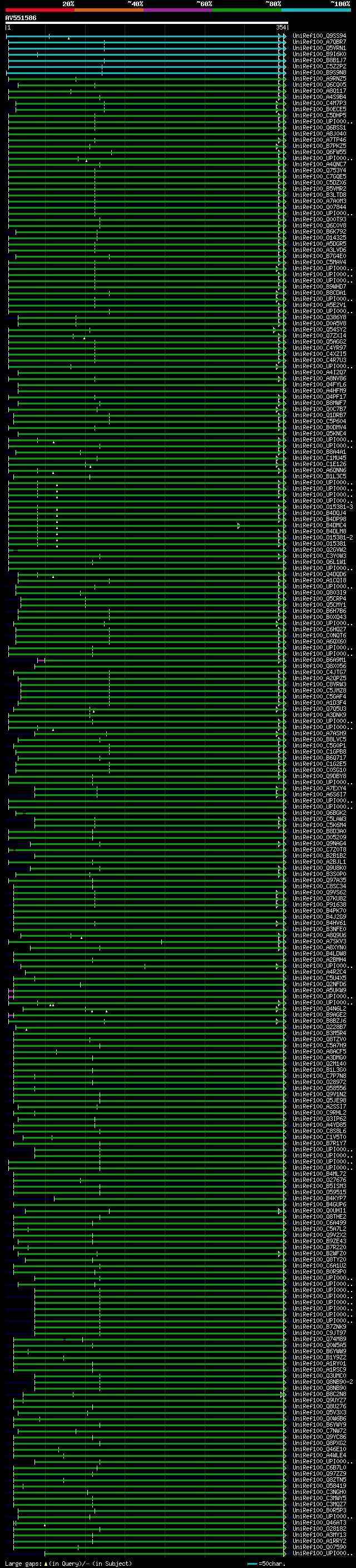Click the cyan alignment bar for UniRef100_B9S9N8
Viewport: 356px width, 1568px height.
pos(146,72)
